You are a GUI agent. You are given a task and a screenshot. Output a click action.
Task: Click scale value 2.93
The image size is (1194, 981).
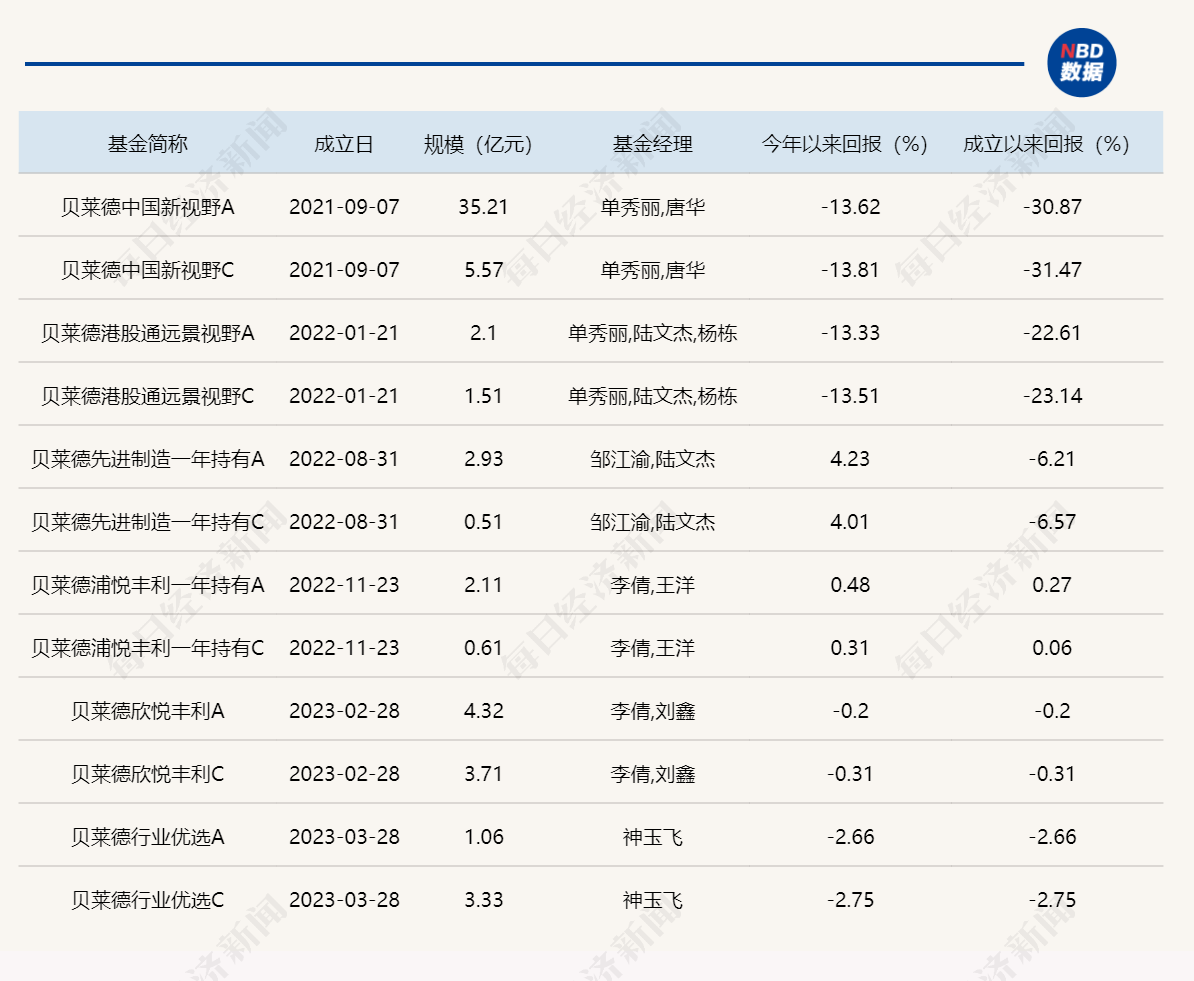484,459
